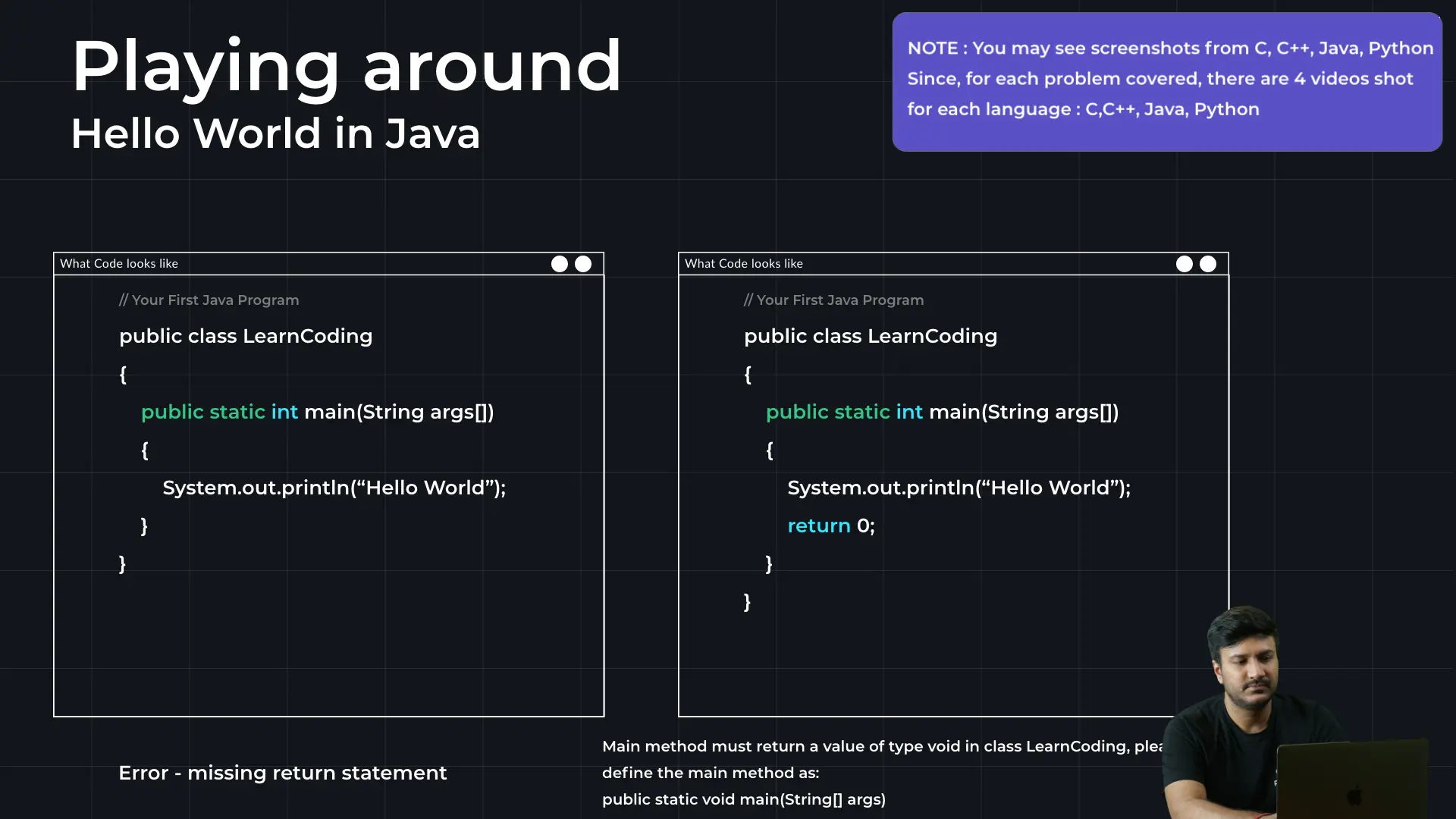This screenshot has width=1456, height=819.
Task: Click the 'Playing around' heading
Action: tap(347, 67)
